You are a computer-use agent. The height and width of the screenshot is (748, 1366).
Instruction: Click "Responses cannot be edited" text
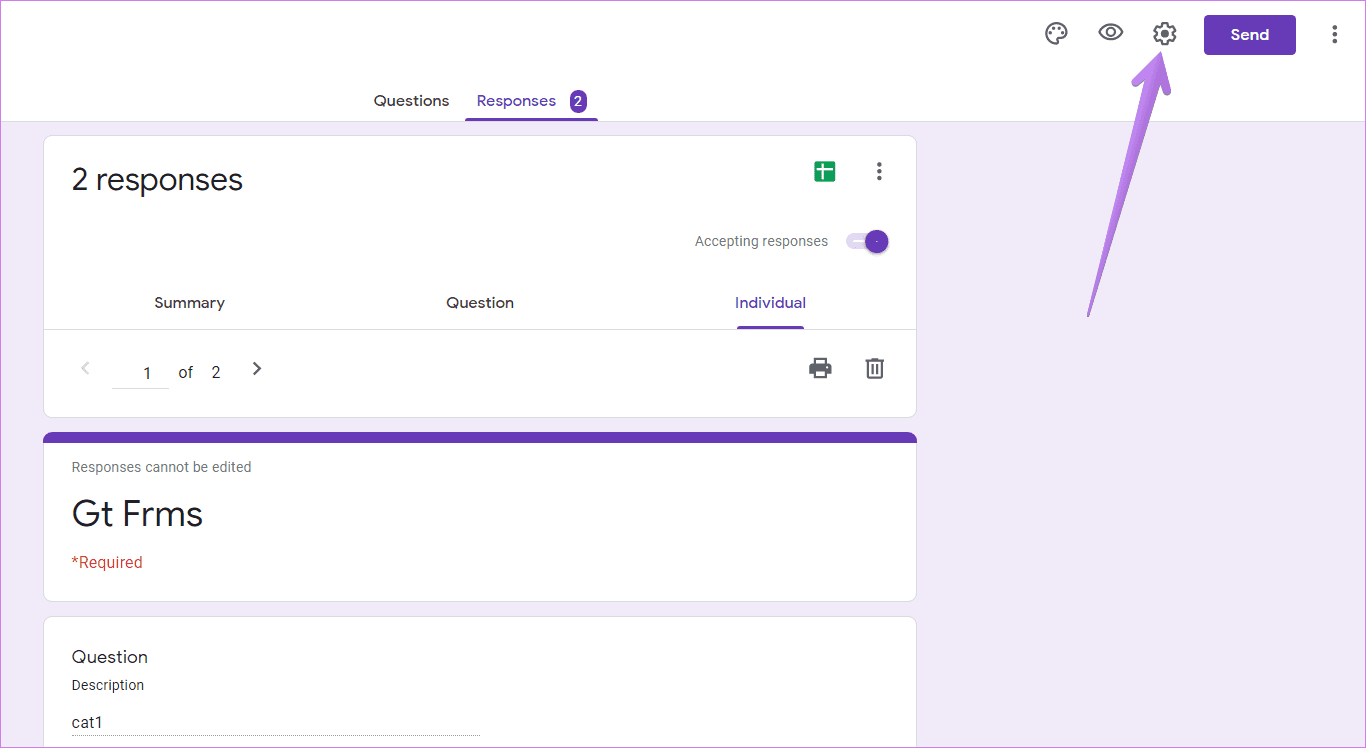pos(161,467)
